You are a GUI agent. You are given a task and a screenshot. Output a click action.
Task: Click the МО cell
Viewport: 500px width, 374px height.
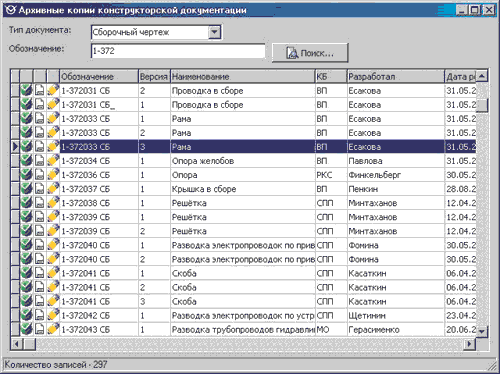coord(331,329)
